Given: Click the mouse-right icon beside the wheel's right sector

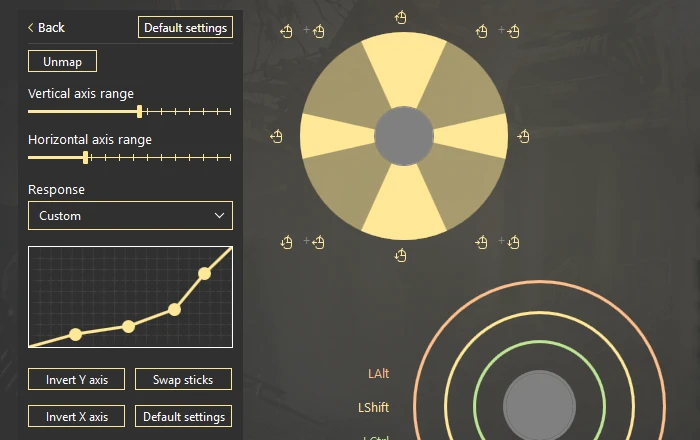Looking at the screenshot, I should 523,136.
